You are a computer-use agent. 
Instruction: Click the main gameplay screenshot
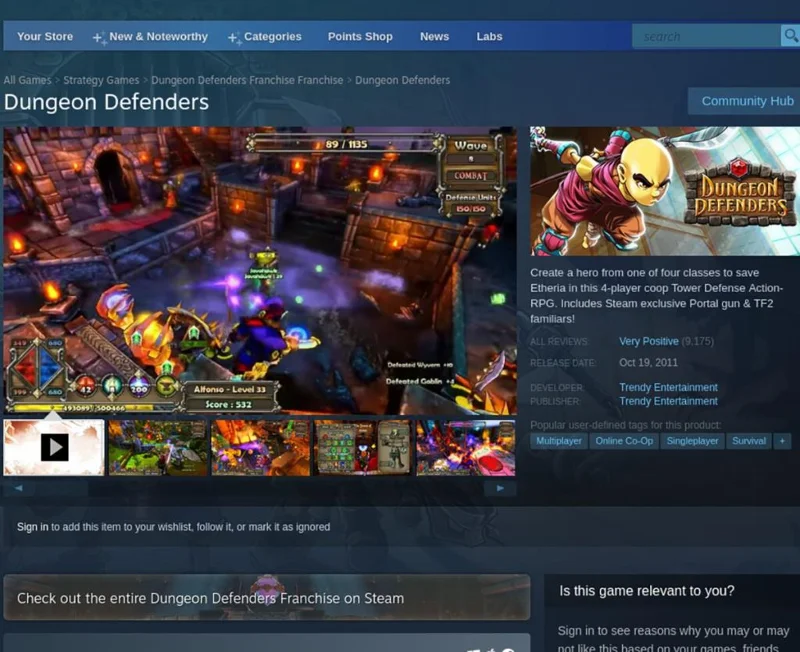coord(260,270)
